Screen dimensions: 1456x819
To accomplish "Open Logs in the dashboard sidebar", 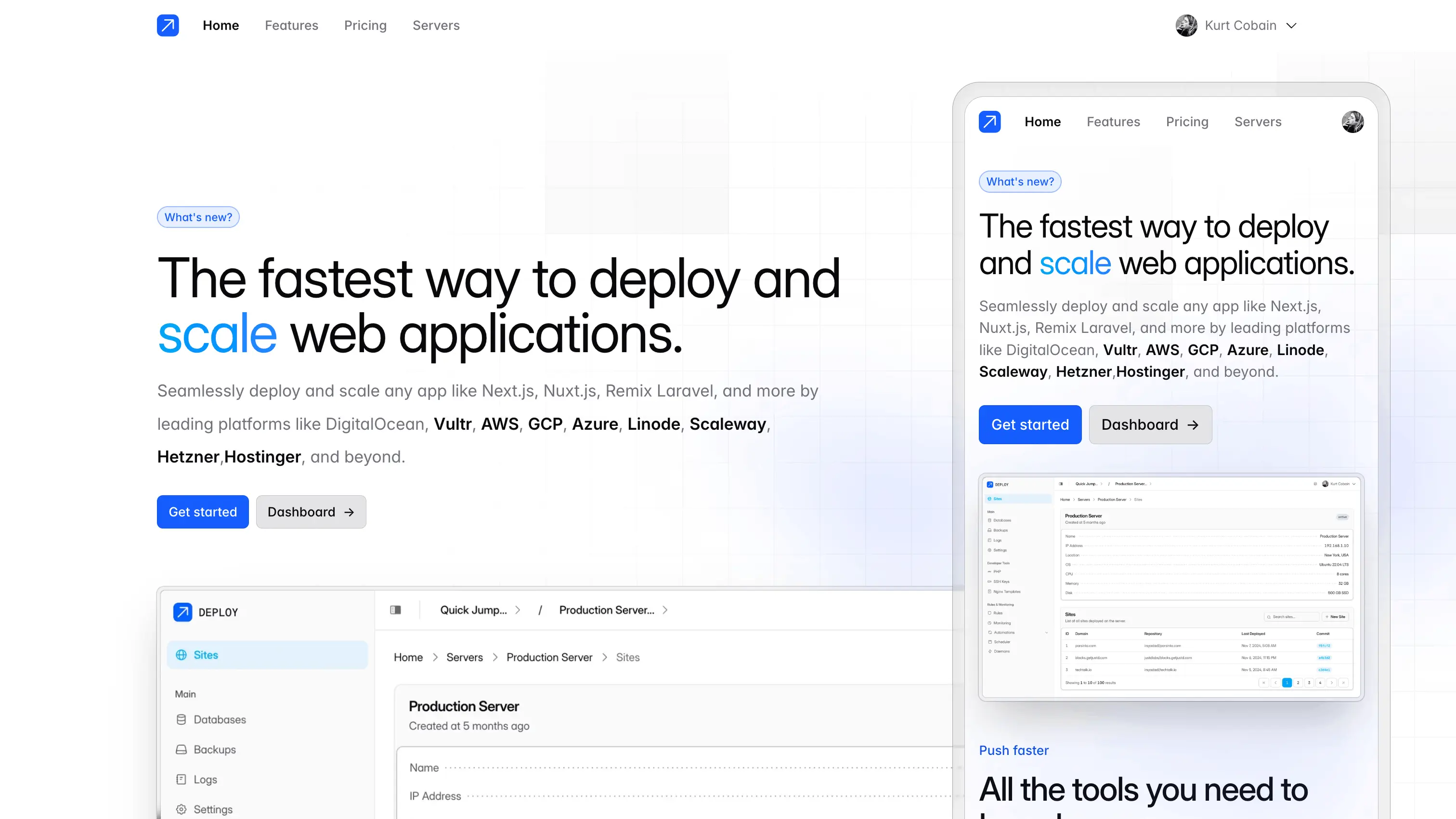I will tap(205, 779).
